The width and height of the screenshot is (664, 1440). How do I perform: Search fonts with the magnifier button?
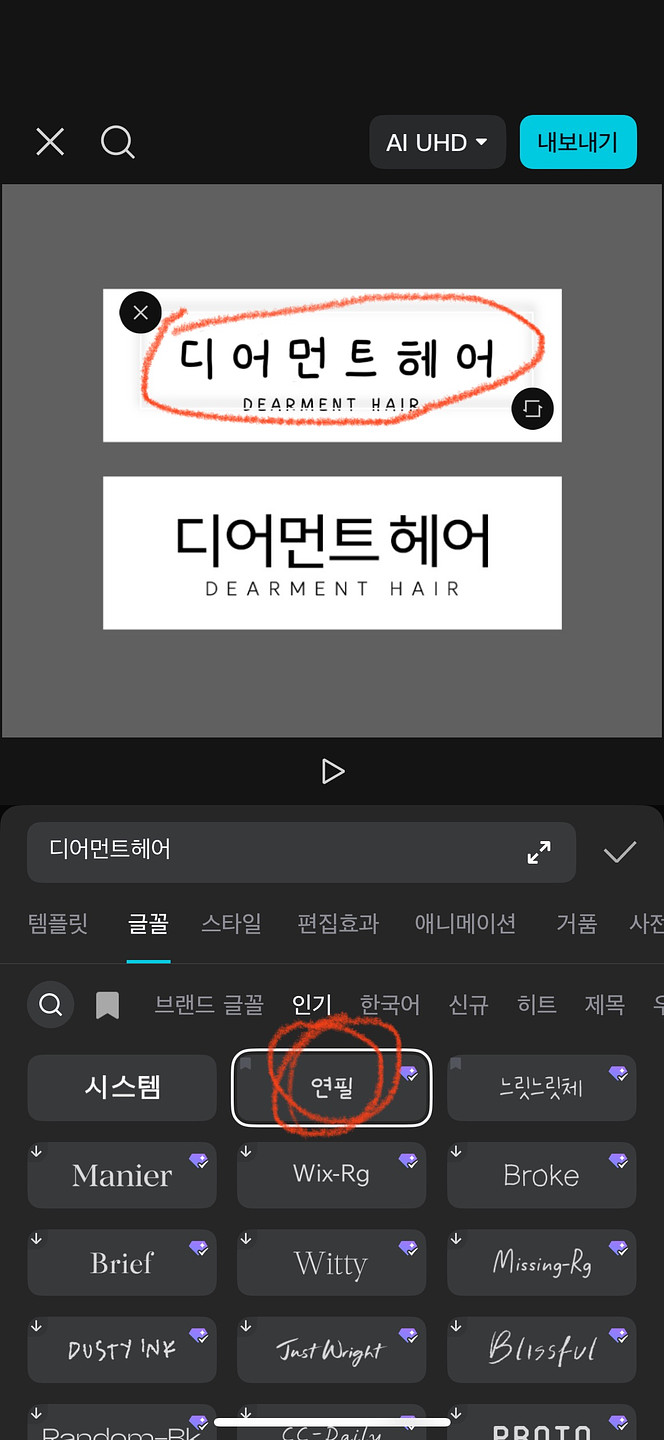[x=51, y=1004]
